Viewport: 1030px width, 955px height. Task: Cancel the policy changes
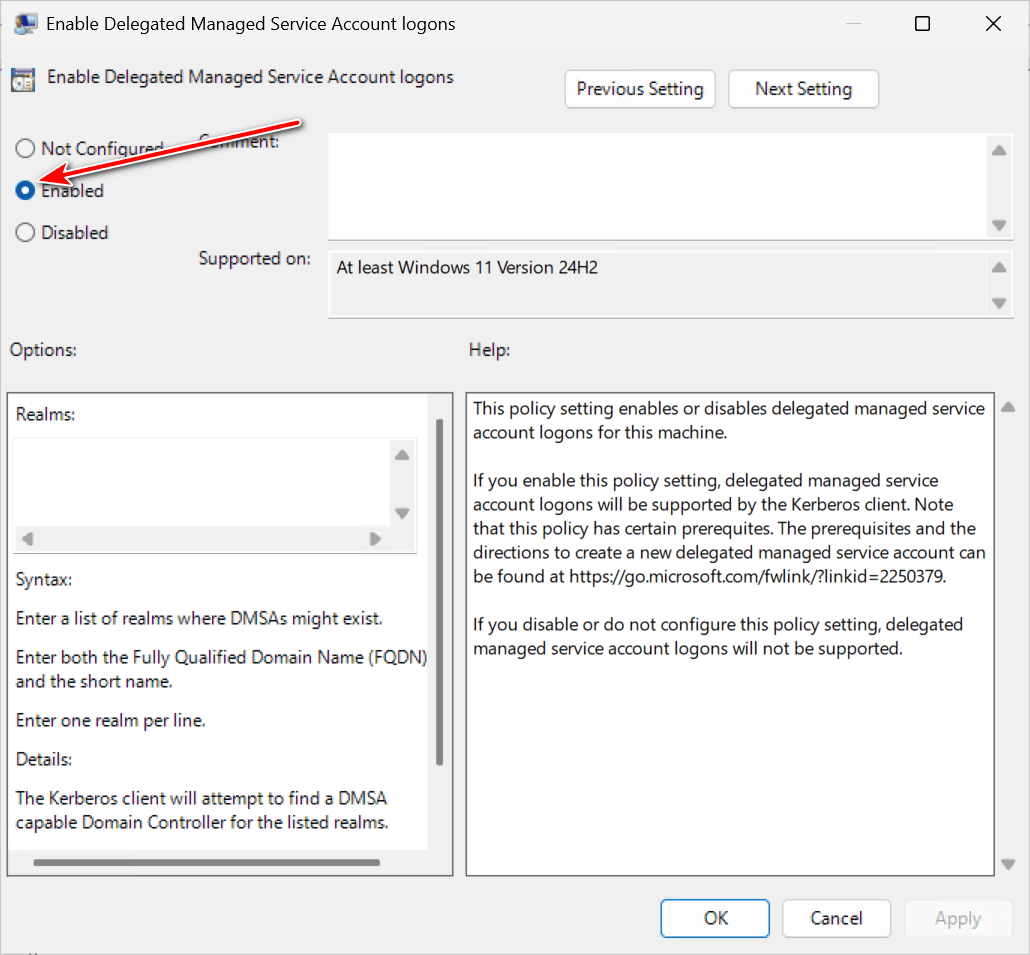836,918
